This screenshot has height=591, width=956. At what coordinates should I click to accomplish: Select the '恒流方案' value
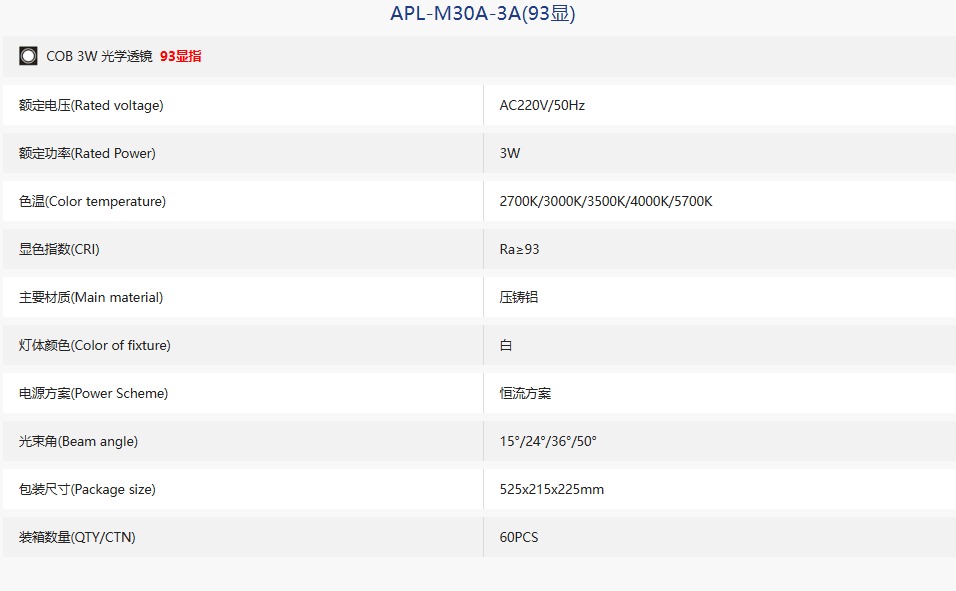pyautogui.click(x=525, y=393)
